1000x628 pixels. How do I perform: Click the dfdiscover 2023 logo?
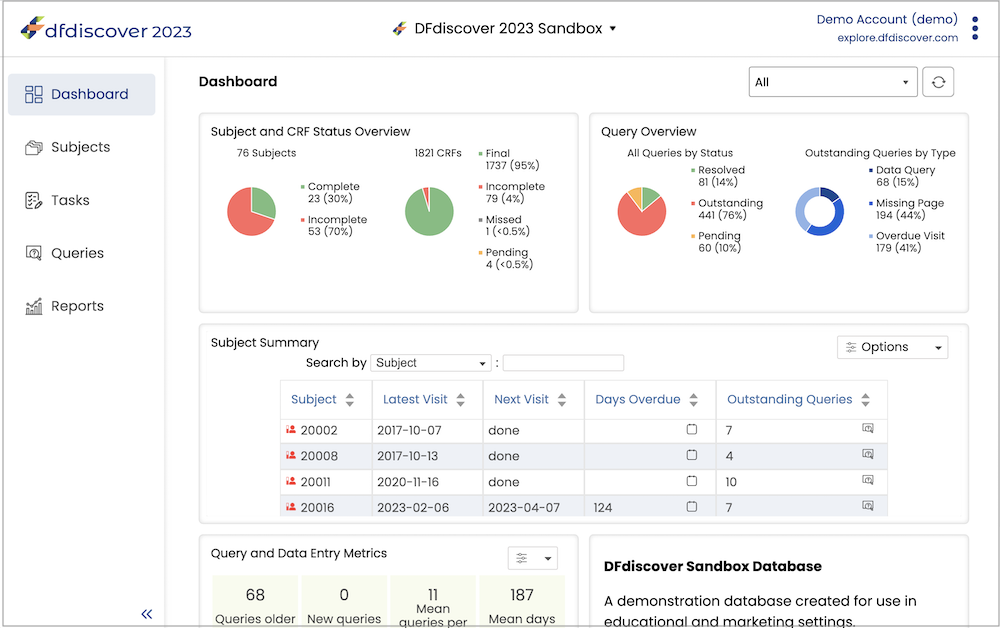(x=106, y=29)
